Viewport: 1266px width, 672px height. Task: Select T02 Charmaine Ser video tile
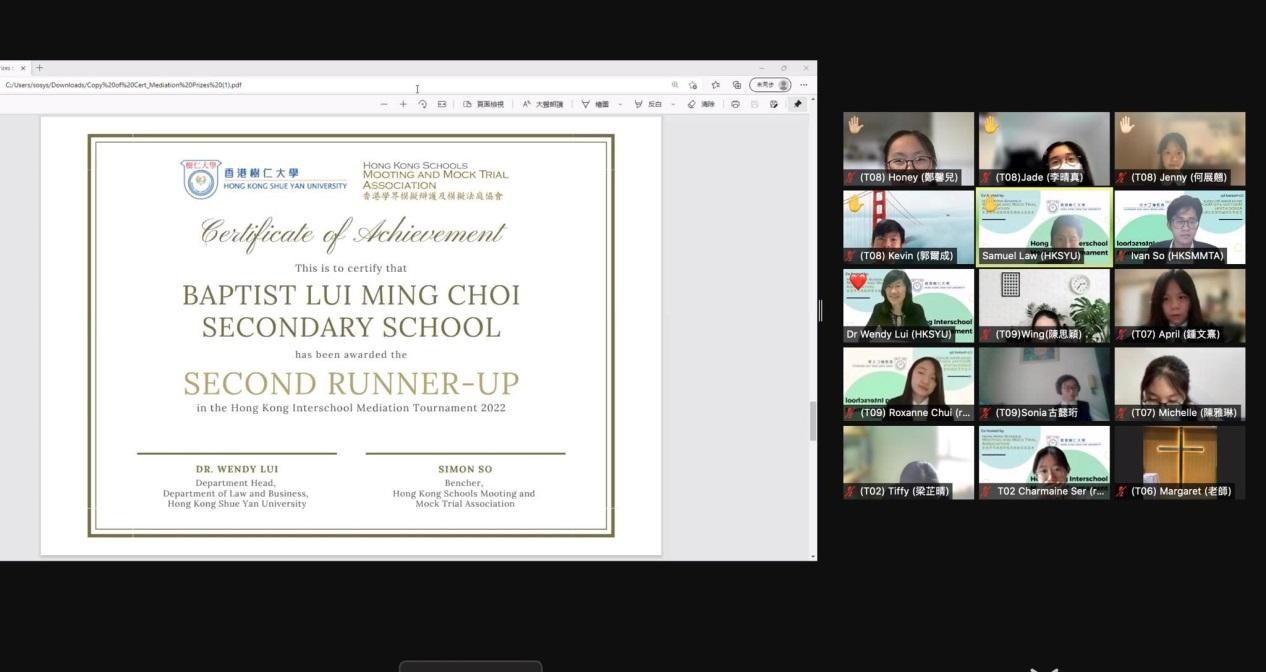[x=1044, y=462]
